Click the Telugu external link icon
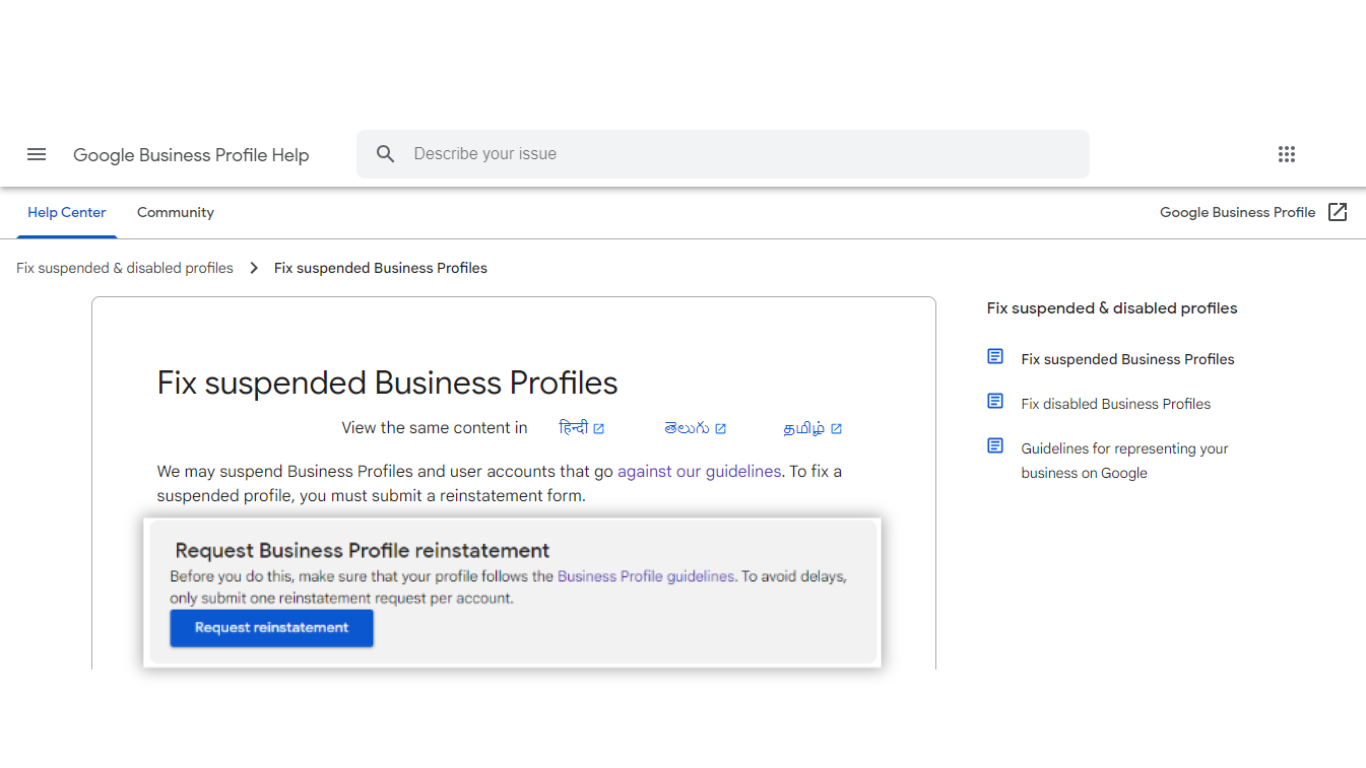 click(721, 429)
